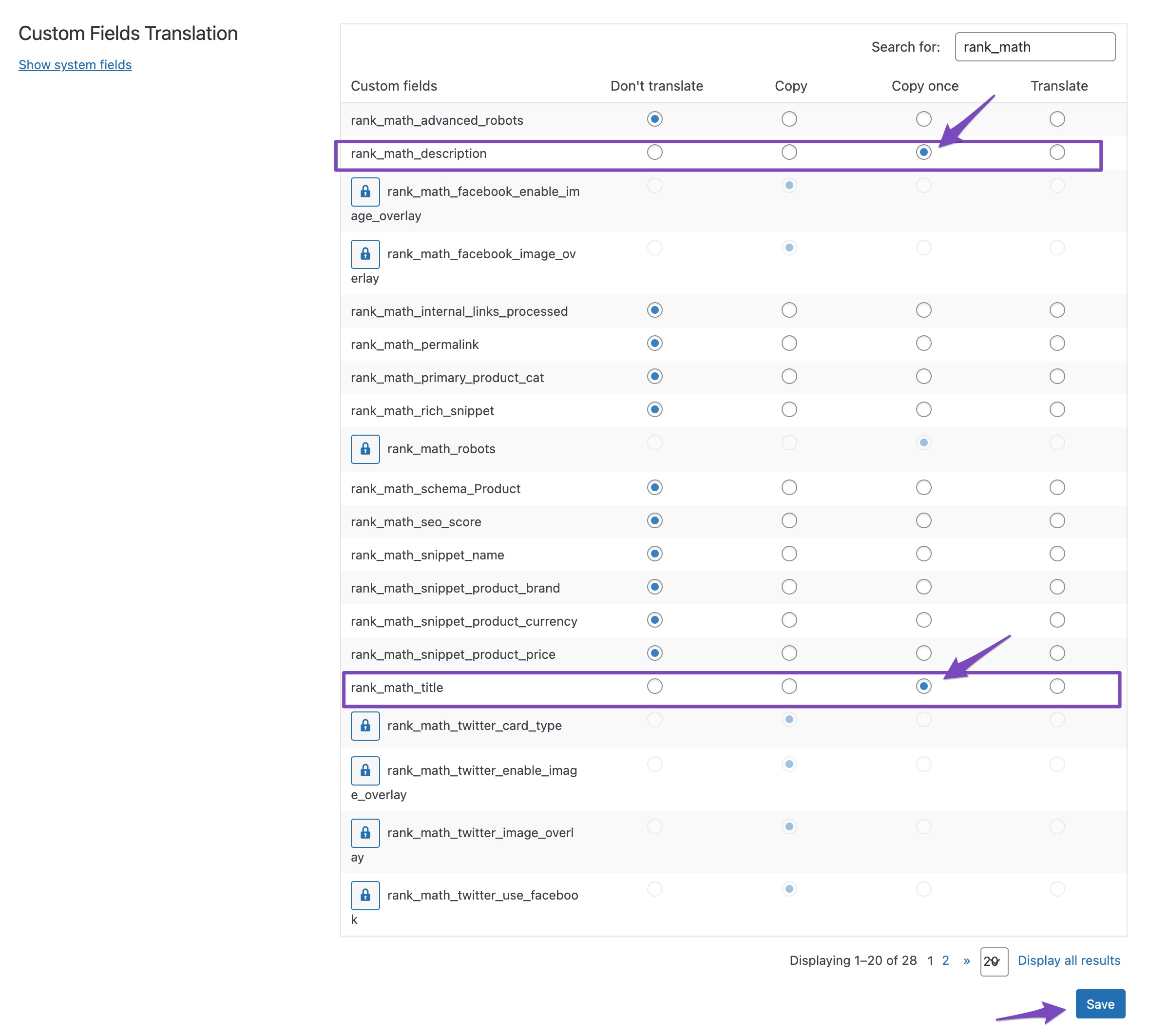Click the rank_math_seo_score field name

(416, 522)
